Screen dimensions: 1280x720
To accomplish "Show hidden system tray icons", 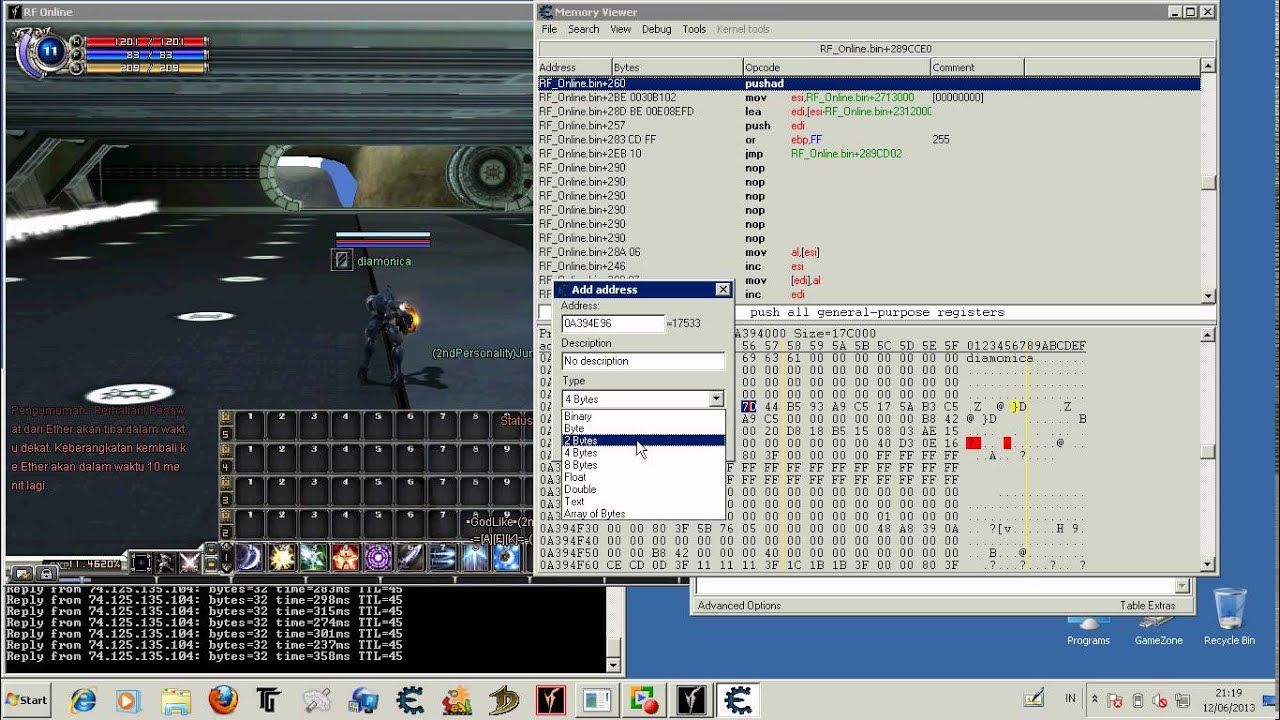I will tap(1095, 699).
